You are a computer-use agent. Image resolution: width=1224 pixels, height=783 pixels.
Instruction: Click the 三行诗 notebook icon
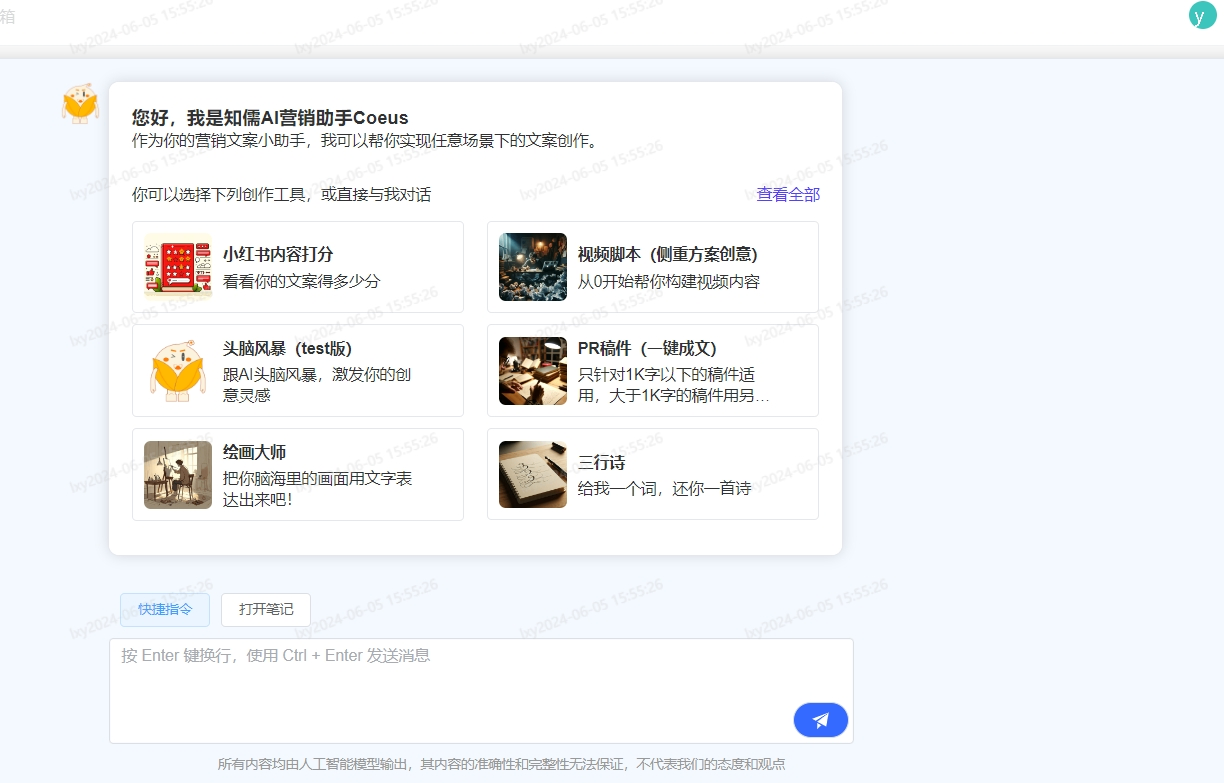pyautogui.click(x=533, y=475)
